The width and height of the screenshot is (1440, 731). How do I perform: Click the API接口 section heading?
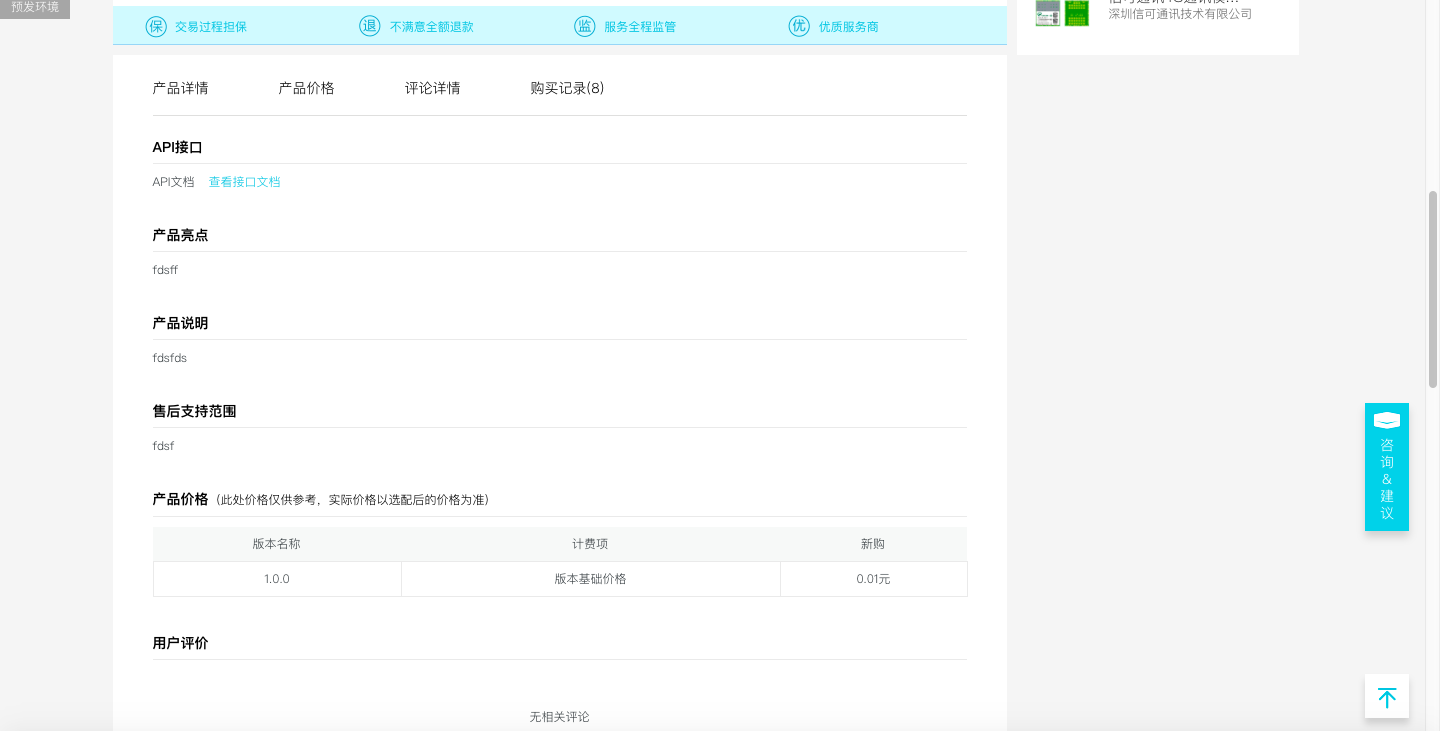click(178, 147)
